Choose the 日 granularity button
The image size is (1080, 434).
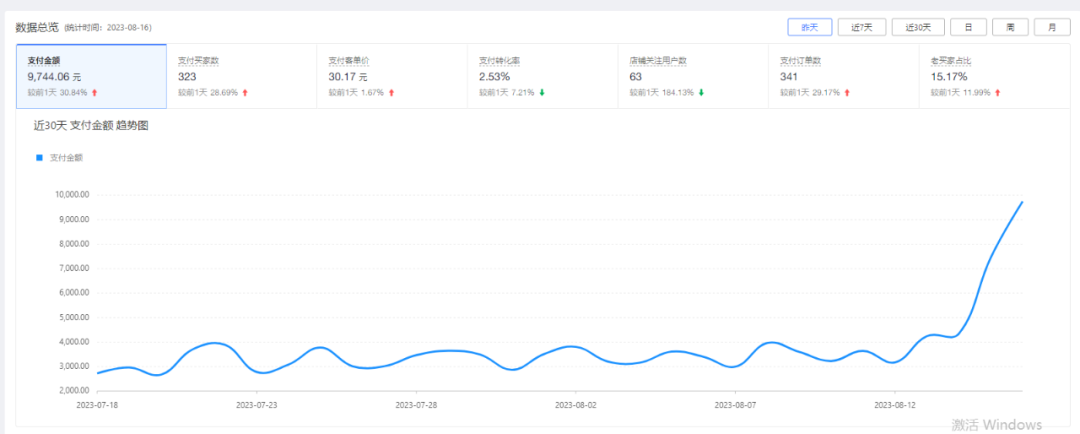click(x=968, y=27)
